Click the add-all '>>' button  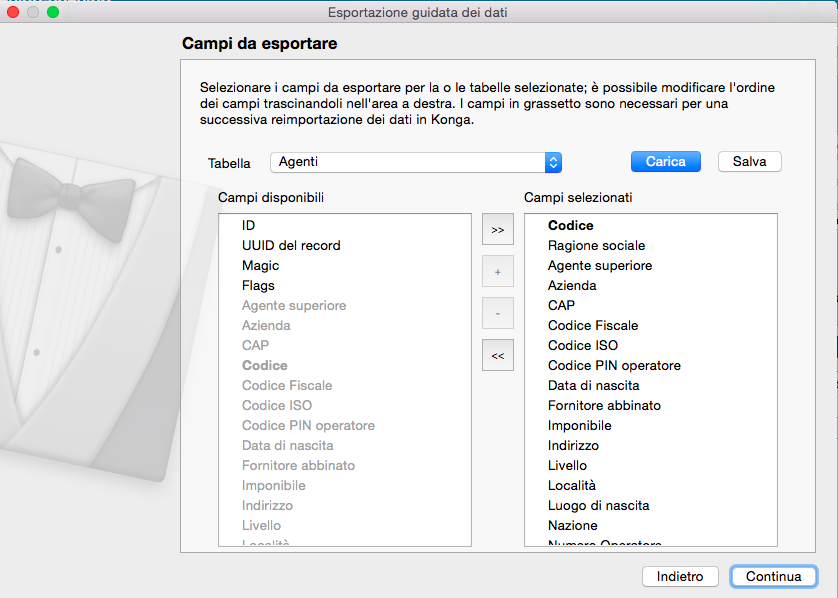(x=497, y=230)
